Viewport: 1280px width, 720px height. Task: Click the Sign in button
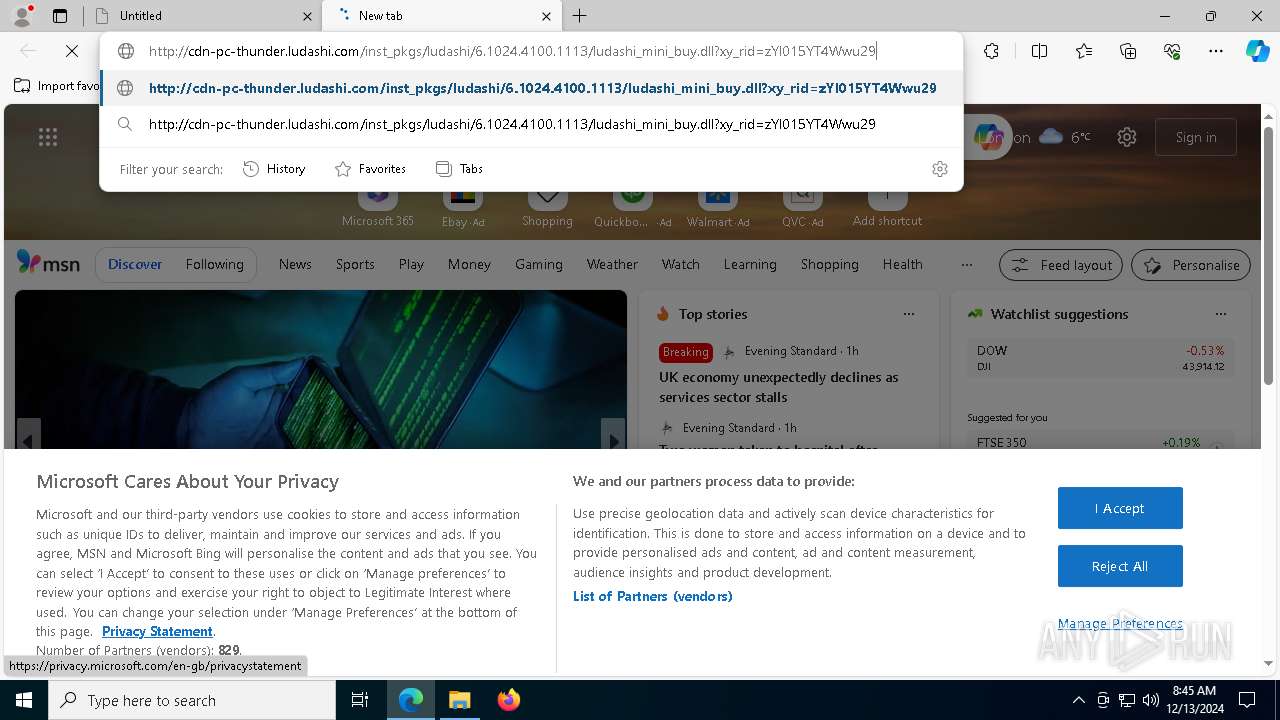pyautogui.click(x=1196, y=137)
